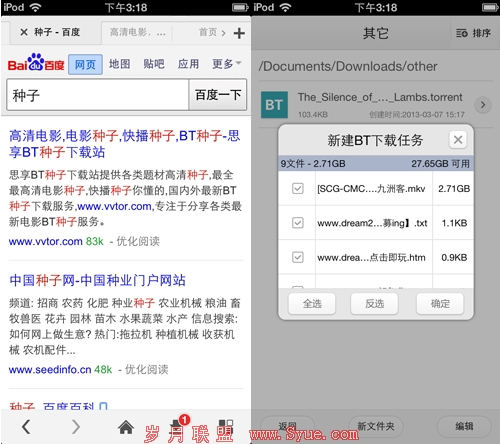Focus the Baidu search field containing 种子
Image resolution: width=500 pixels, height=444 pixels.
[97, 95]
